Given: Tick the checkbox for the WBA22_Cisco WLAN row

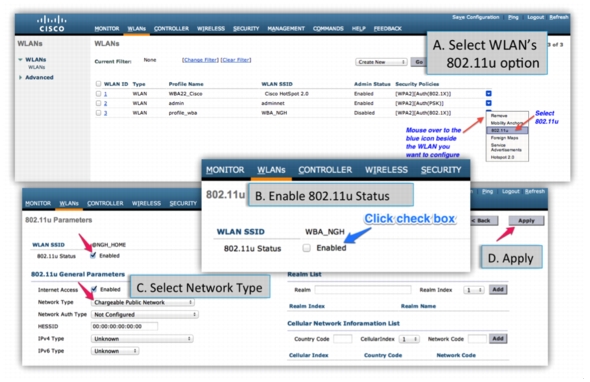Looking at the screenshot, I should (98, 94).
